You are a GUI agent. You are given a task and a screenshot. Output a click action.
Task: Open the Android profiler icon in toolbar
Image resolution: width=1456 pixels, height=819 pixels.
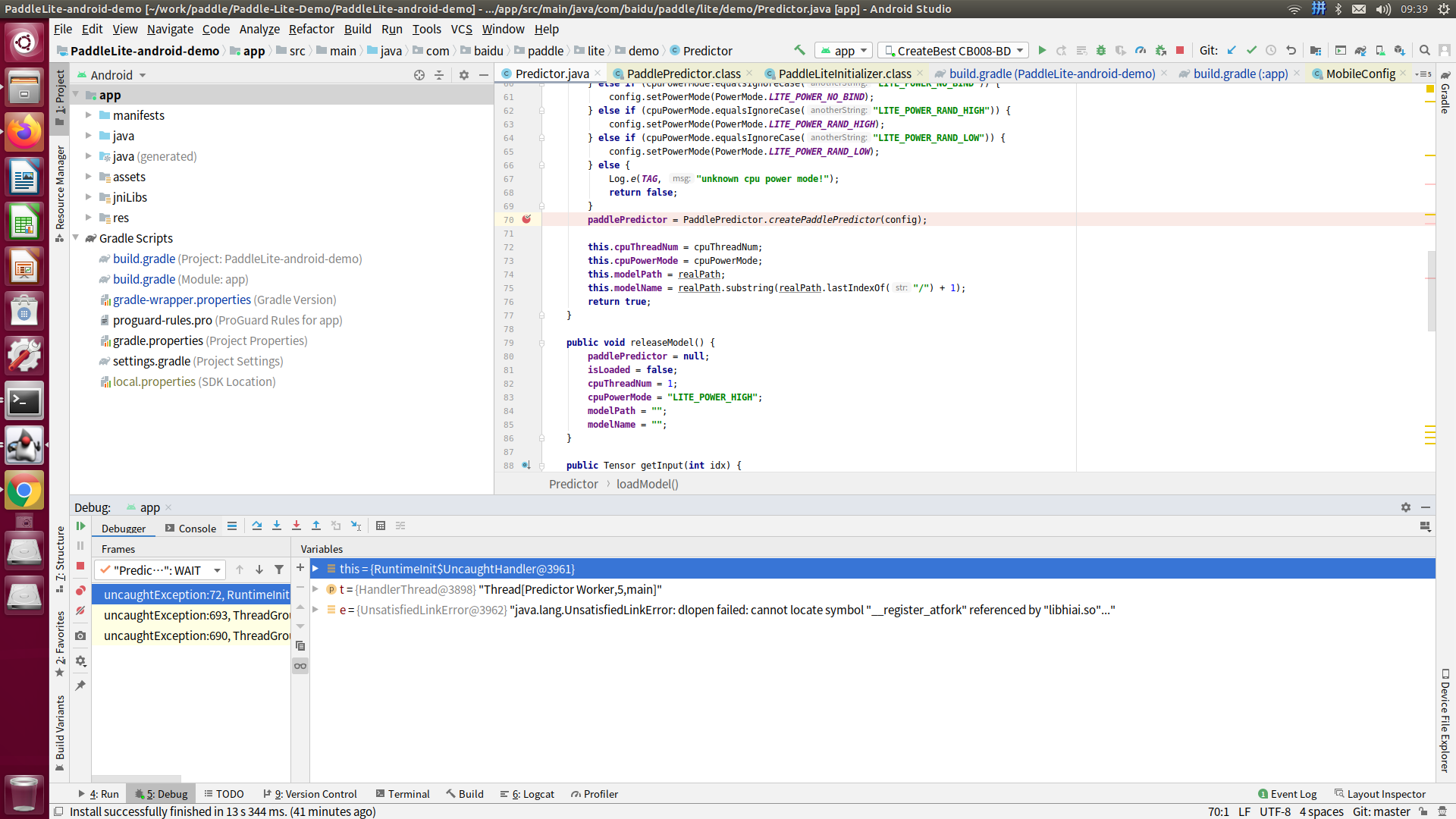pos(1141,51)
